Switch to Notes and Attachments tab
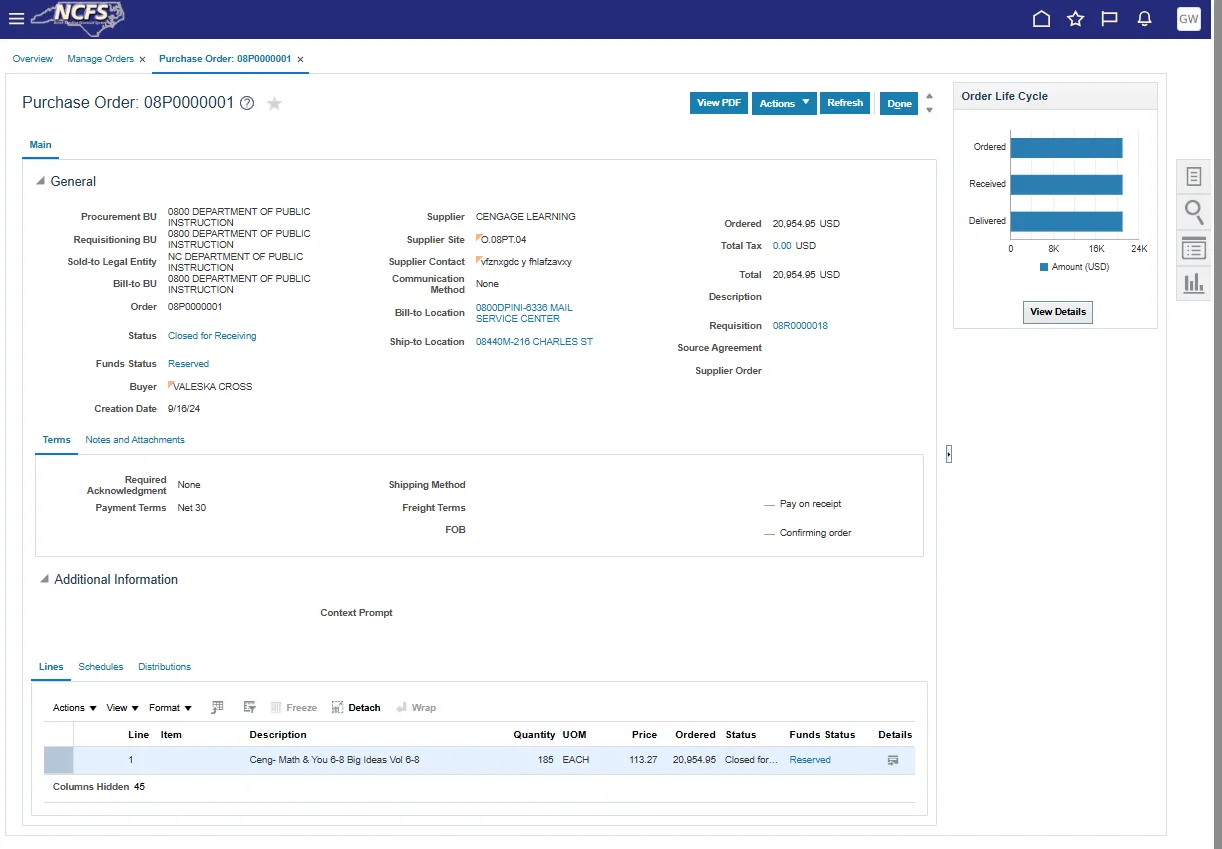 pyautogui.click(x=135, y=440)
